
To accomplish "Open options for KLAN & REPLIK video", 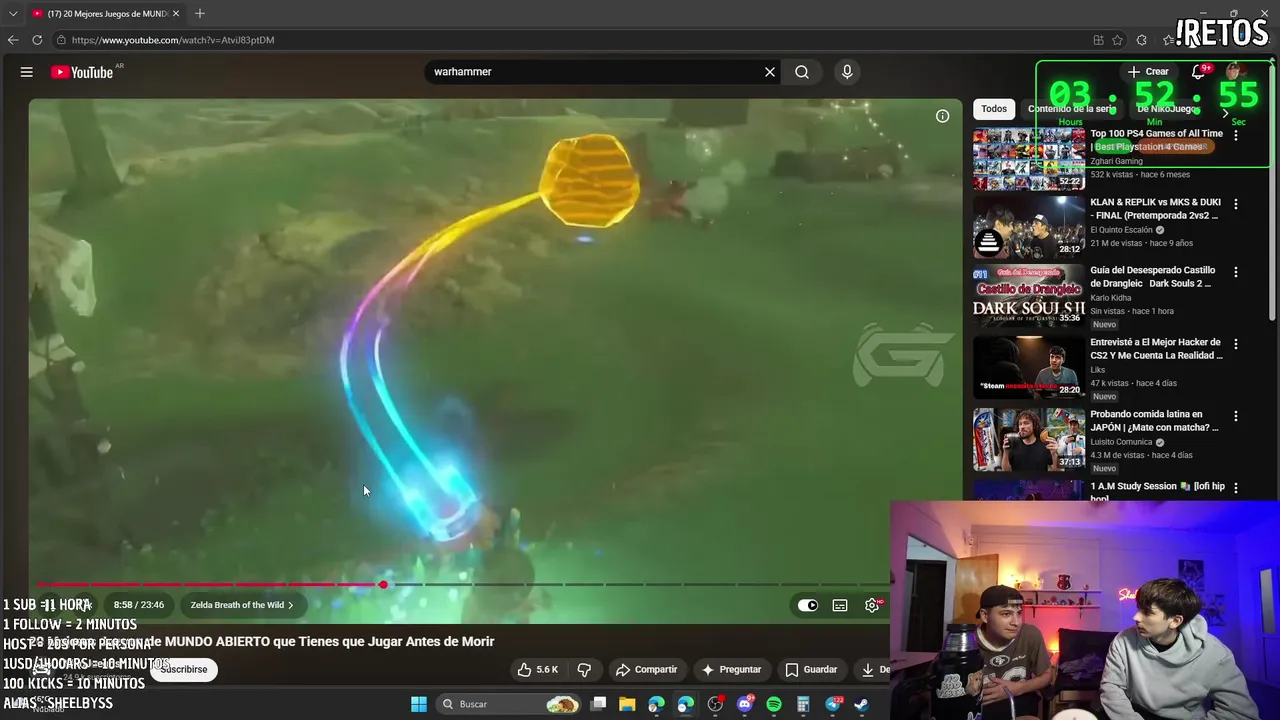I will (x=1236, y=204).
